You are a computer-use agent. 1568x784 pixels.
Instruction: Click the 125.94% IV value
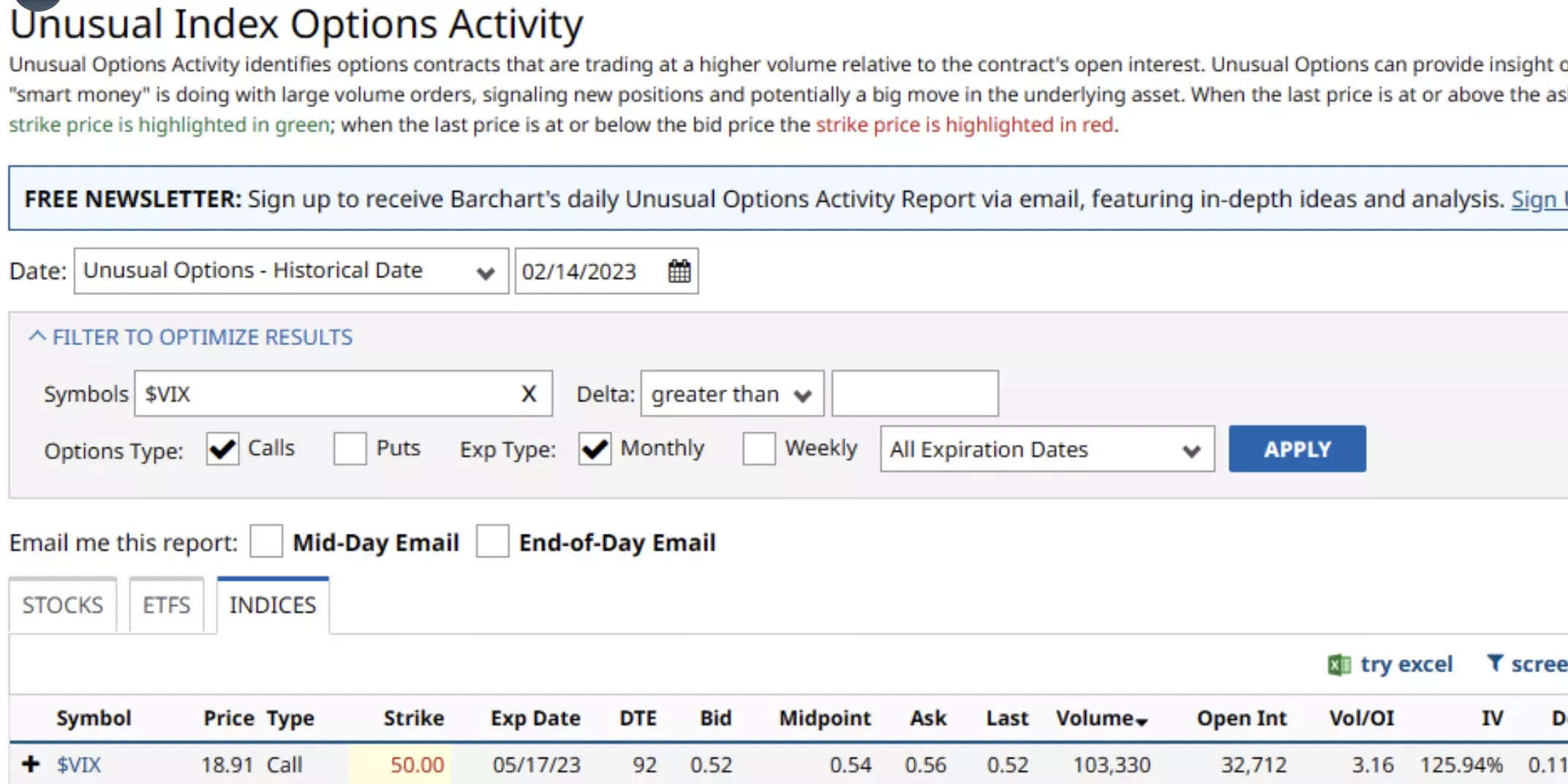pyautogui.click(x=1461, y=765)
